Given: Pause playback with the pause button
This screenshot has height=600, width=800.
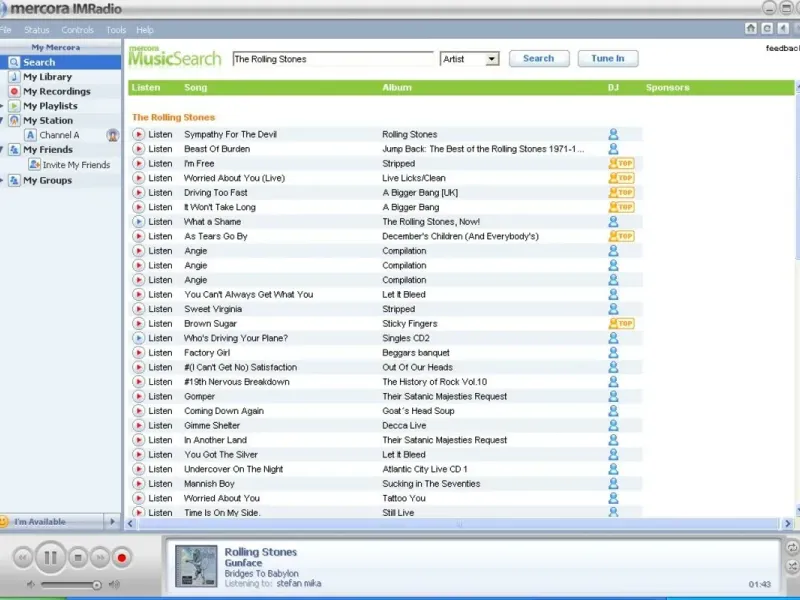Looking at the screenshot, I should (50, 558).
